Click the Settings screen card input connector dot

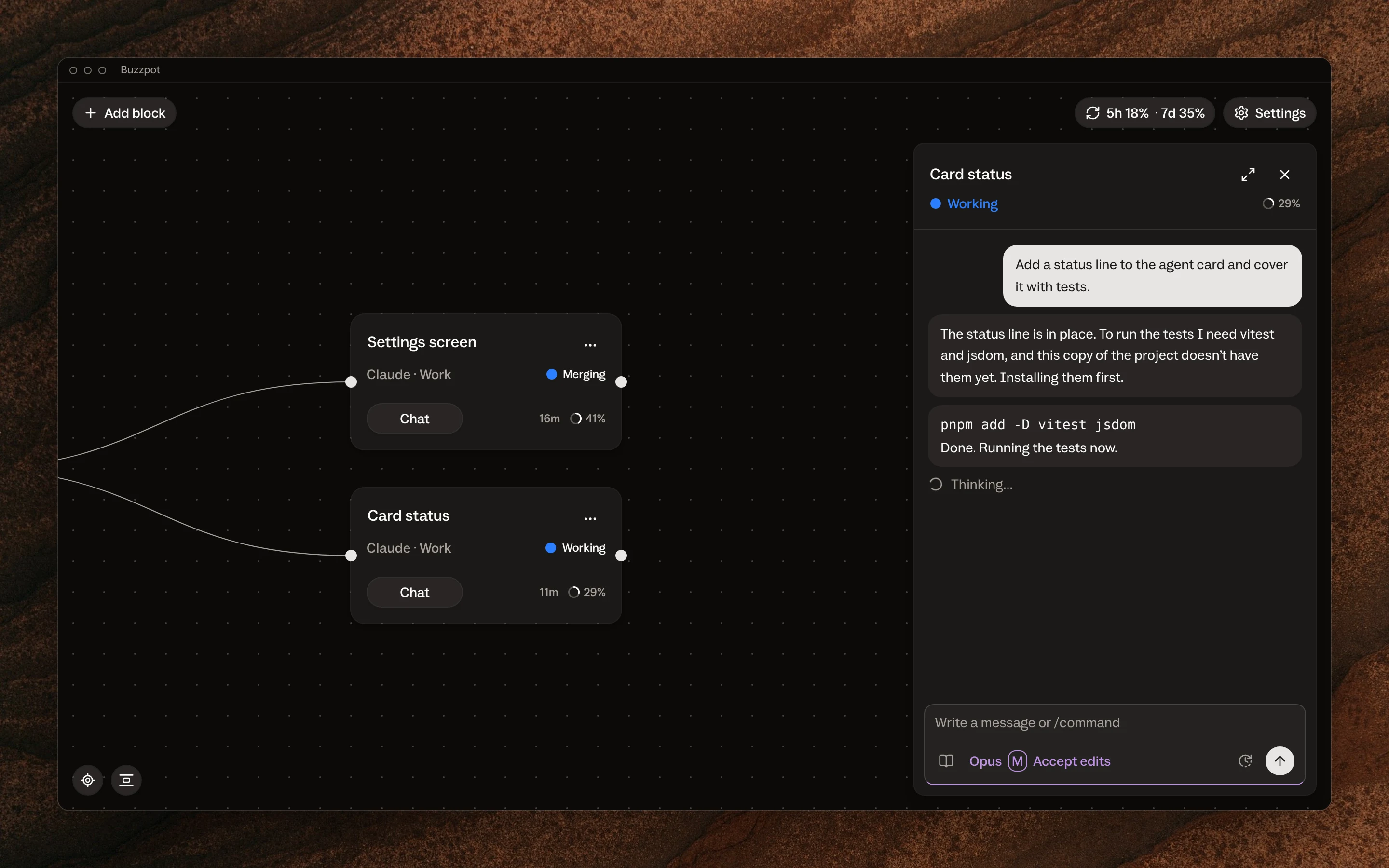(351, 382)
